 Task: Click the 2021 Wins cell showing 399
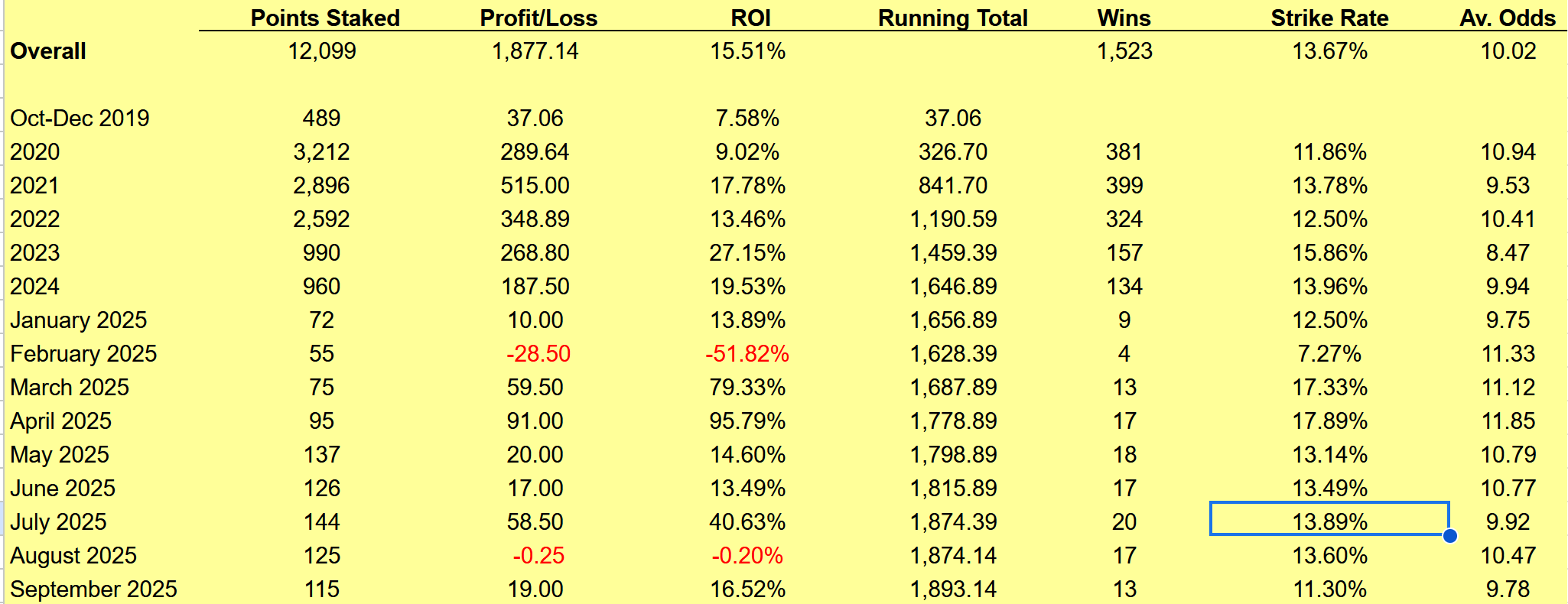click(1124, 185)
